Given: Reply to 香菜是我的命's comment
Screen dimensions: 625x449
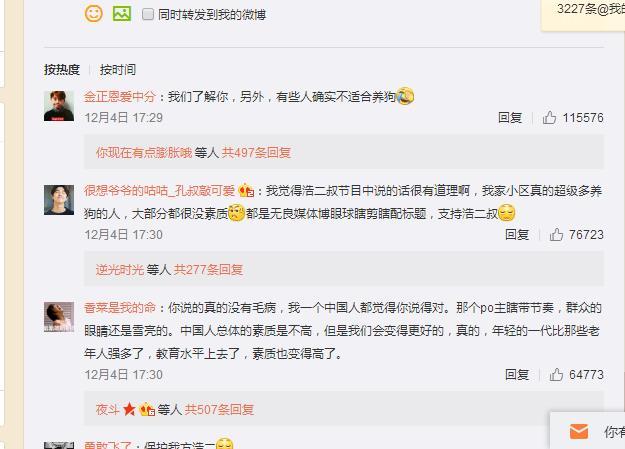Looking at the screenshot, I should [517, 375].
